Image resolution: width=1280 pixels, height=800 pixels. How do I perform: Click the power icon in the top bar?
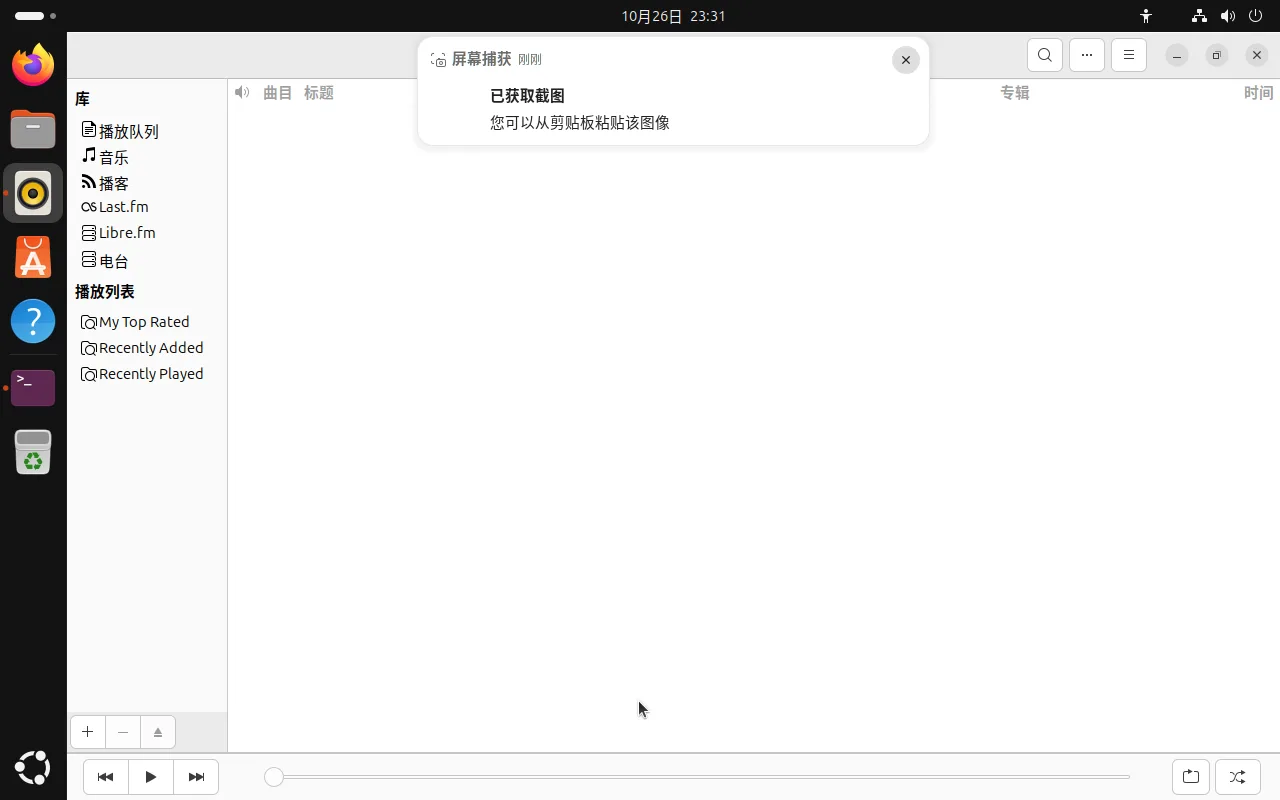1256,16
